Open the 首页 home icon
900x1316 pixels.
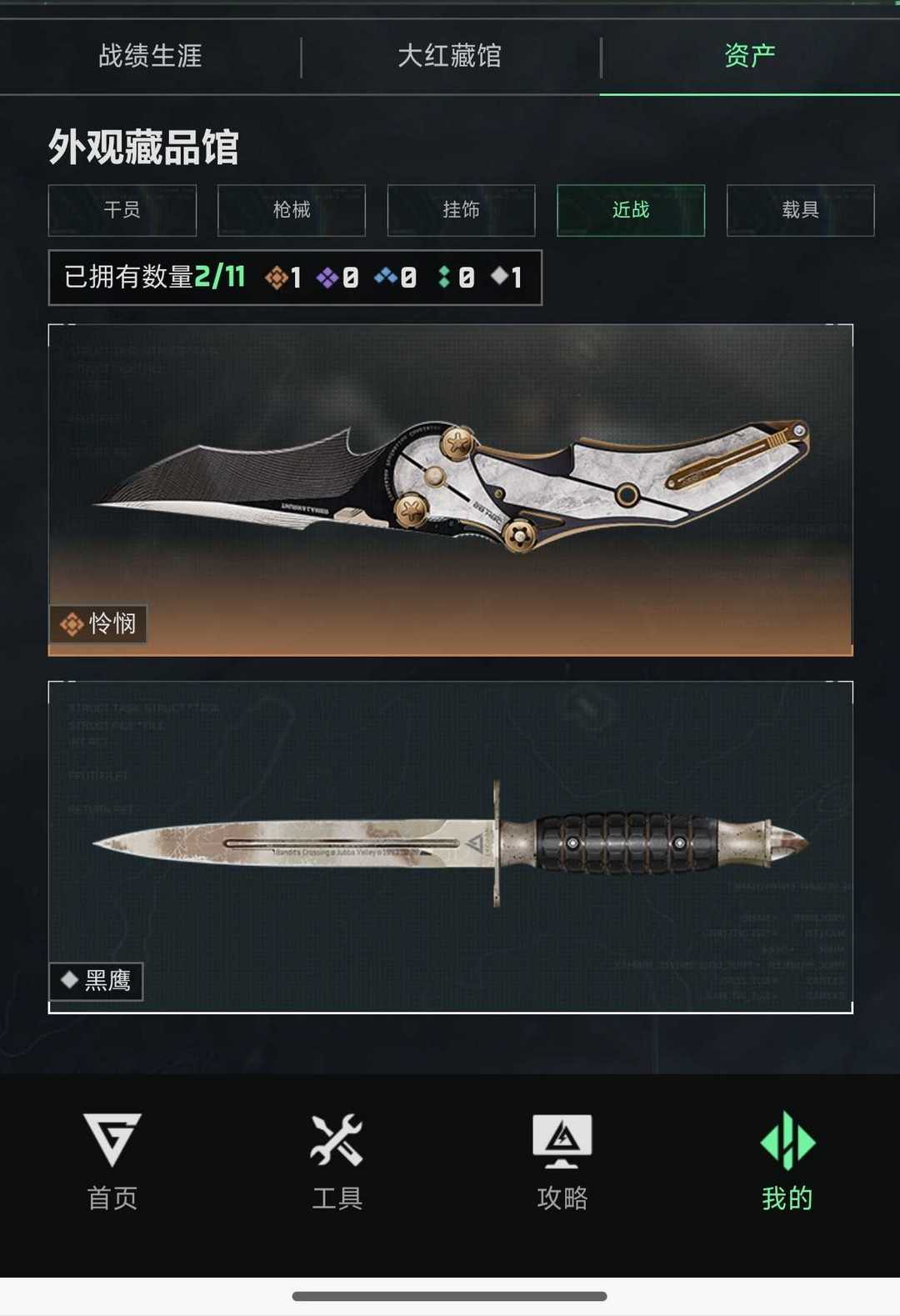(112, 1140)
